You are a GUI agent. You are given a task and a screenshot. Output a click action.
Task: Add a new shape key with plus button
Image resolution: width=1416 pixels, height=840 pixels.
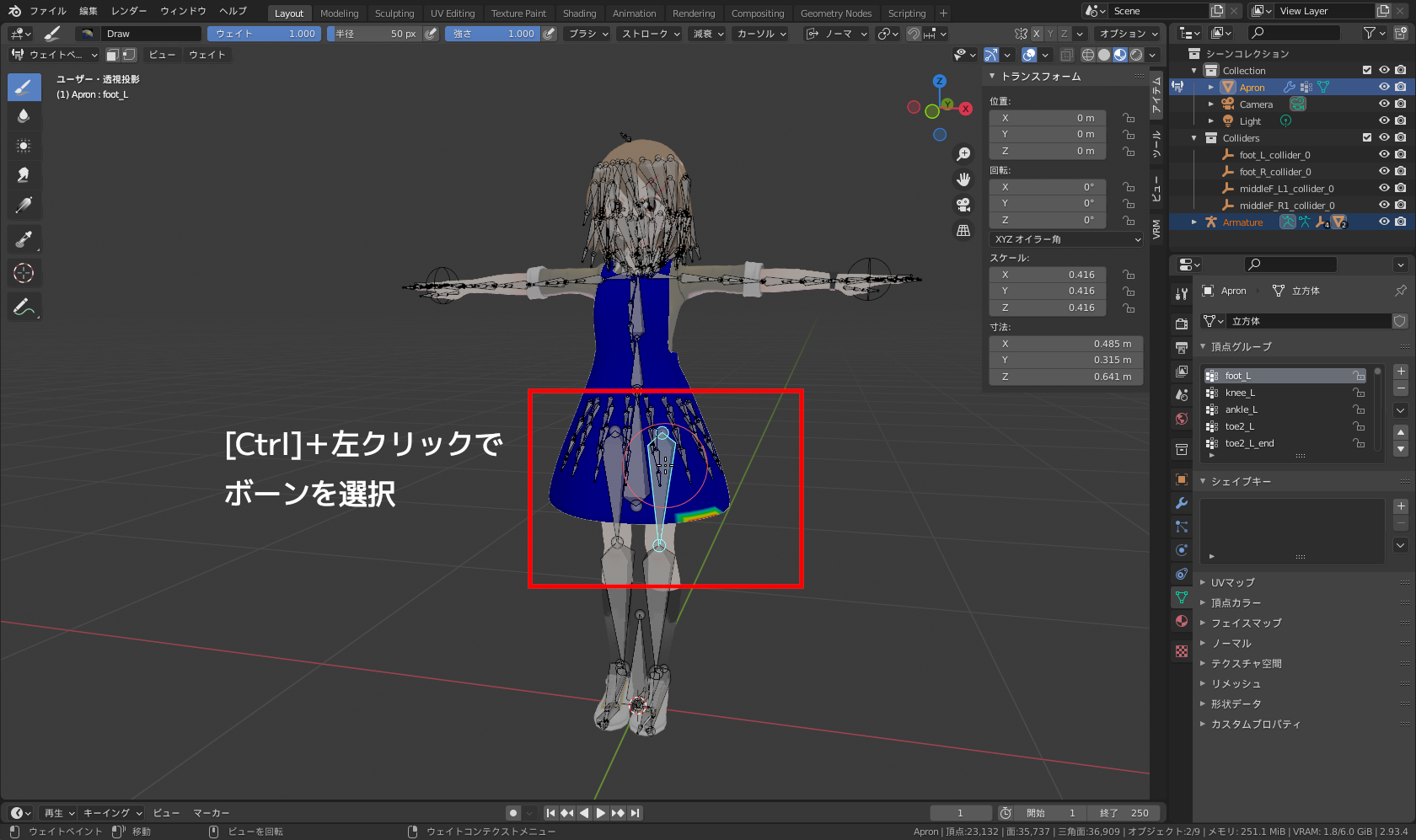[1400, 506]
